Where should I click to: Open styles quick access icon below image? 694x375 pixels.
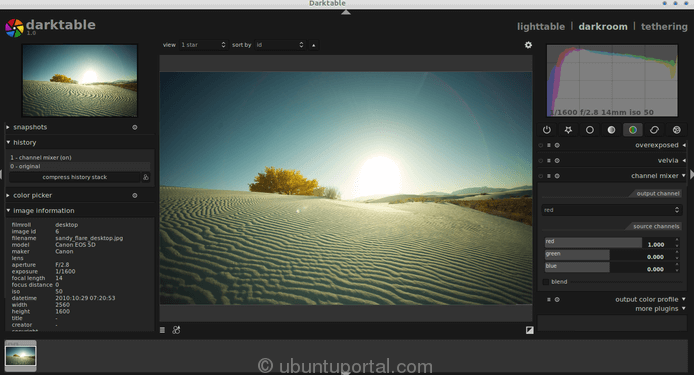click(x=176, y=330)
